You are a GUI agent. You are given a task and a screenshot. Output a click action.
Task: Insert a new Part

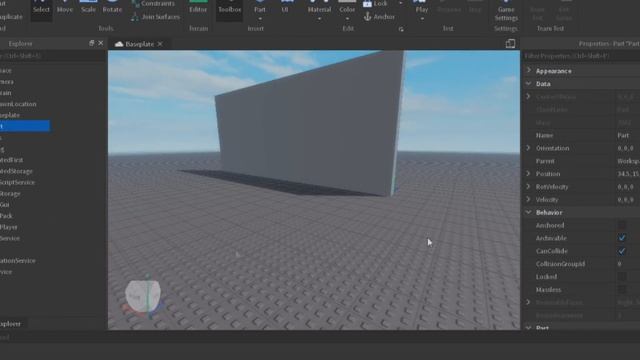coord(260,7)
